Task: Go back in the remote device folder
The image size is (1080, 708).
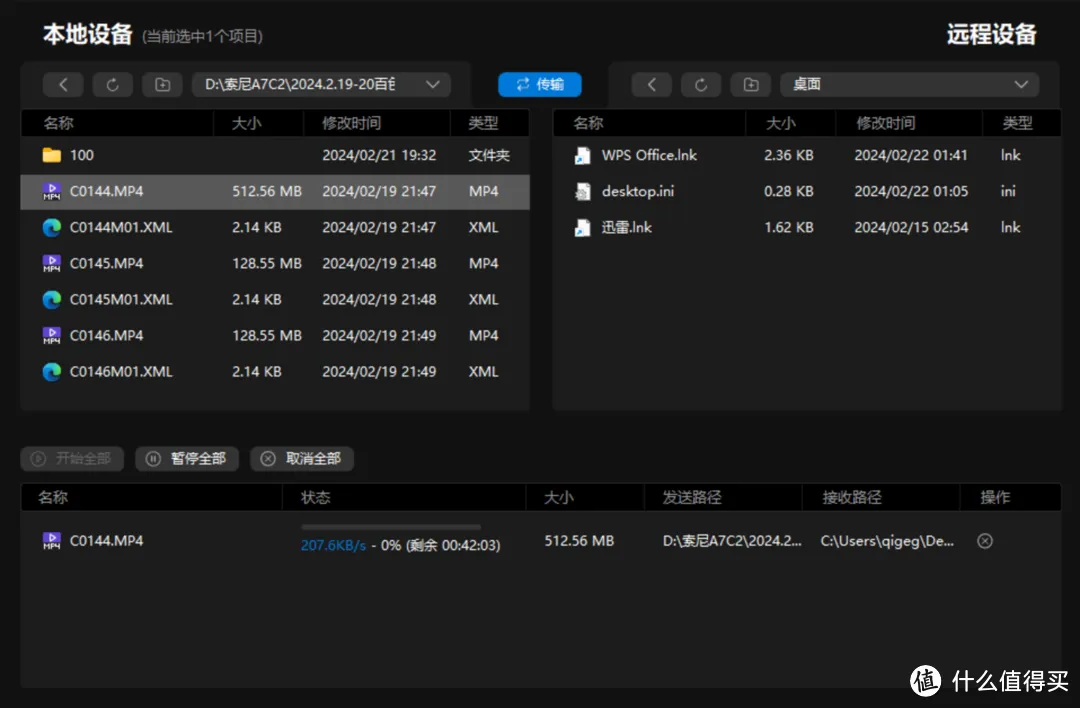Action: 652,85
